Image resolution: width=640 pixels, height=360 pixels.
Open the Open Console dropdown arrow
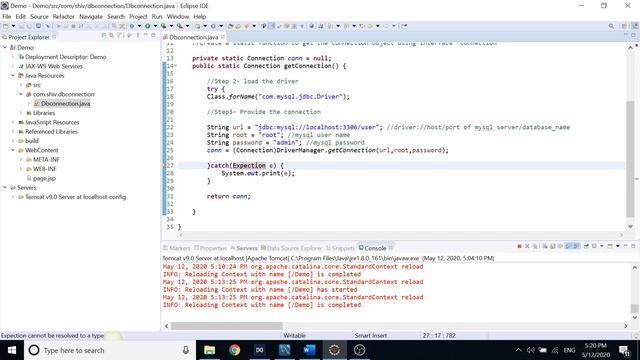pyautogui.click(x=618, y=246)
